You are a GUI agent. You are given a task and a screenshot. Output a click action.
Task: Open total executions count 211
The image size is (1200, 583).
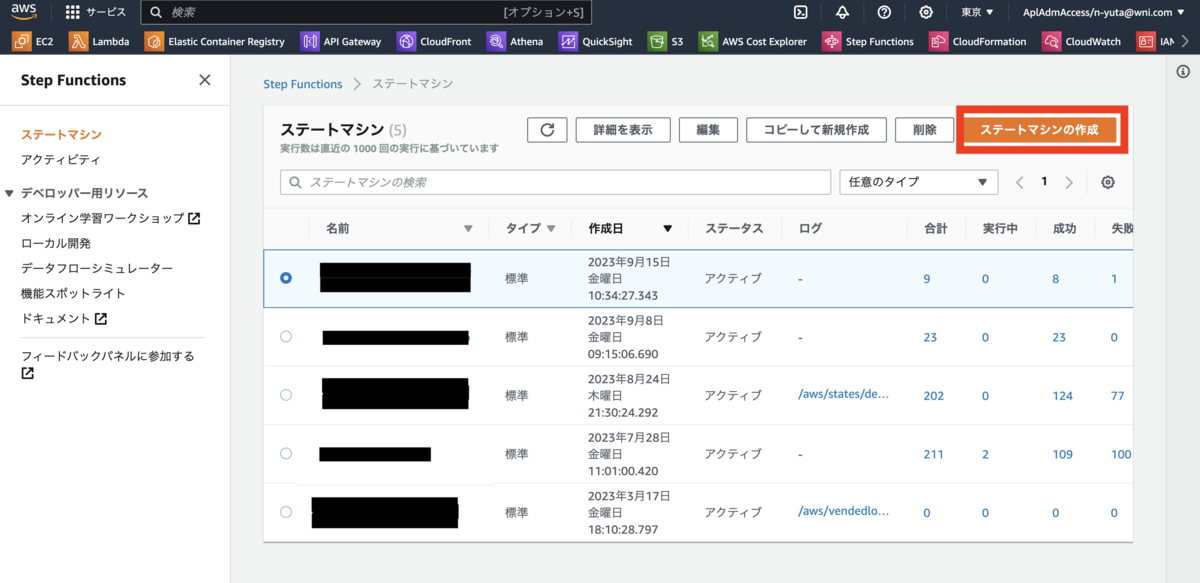[933, 454]
